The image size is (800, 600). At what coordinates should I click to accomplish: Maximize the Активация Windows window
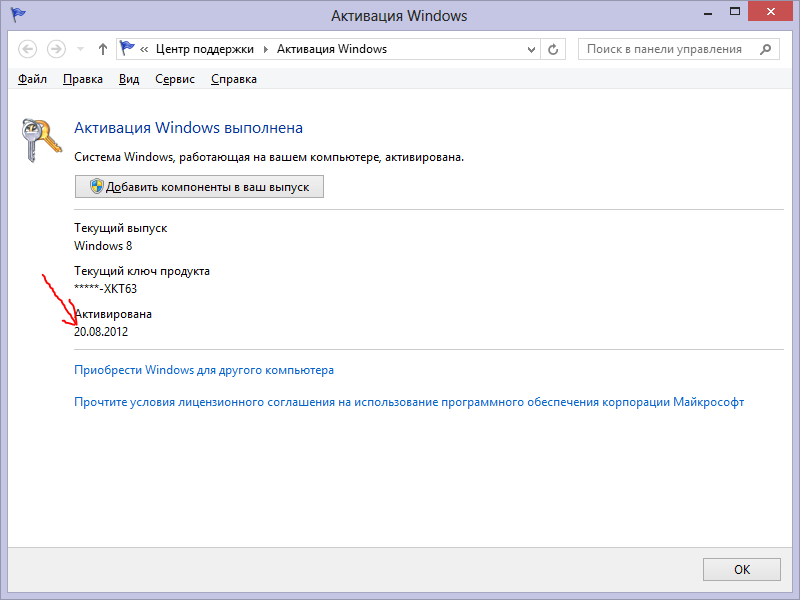click(x=735, y=12)
